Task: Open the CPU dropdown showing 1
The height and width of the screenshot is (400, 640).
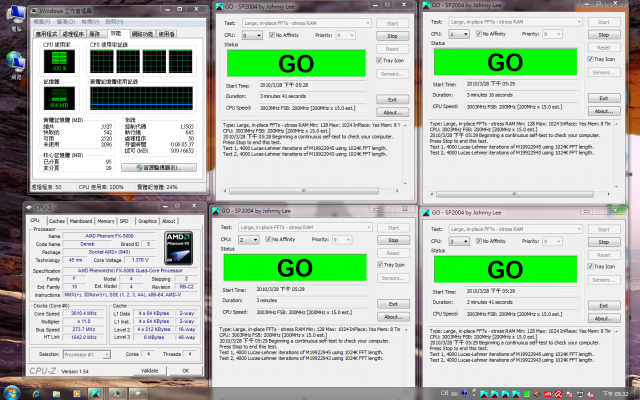Action: (x=459, y=34)
